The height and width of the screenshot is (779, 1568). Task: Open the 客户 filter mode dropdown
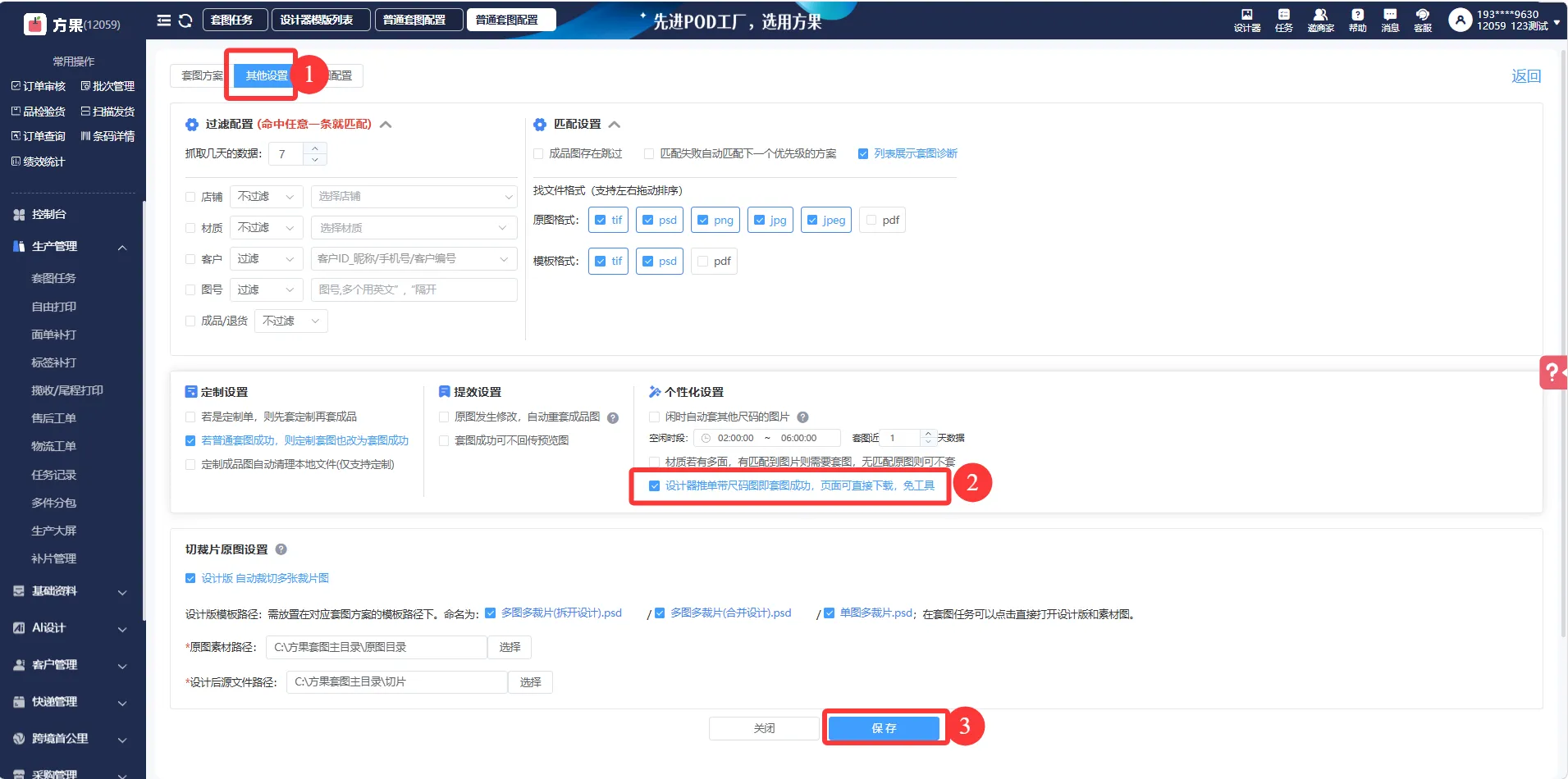click(267, 259)
